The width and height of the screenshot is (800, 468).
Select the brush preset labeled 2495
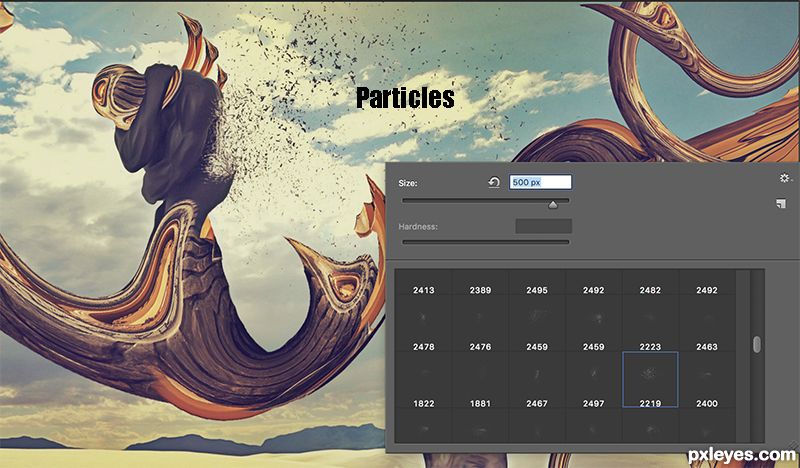[537, 284]
